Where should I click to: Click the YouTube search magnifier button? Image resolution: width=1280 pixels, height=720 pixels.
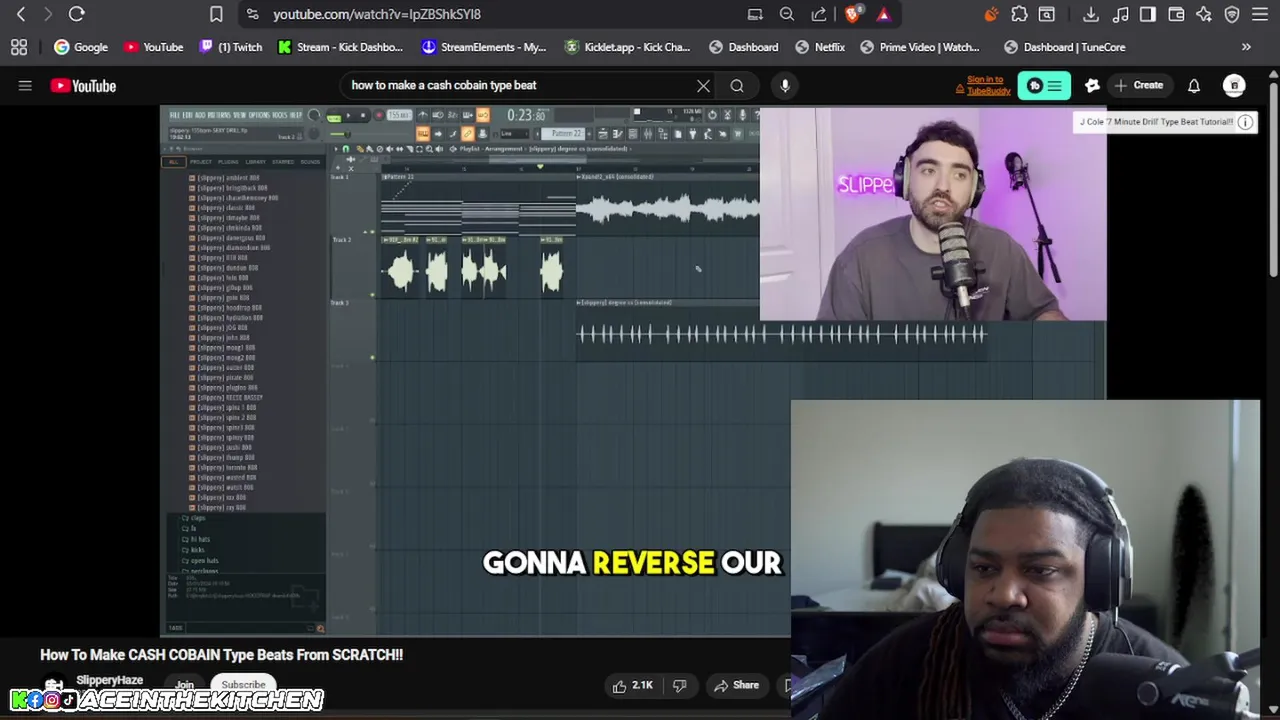tap(737, 86)
